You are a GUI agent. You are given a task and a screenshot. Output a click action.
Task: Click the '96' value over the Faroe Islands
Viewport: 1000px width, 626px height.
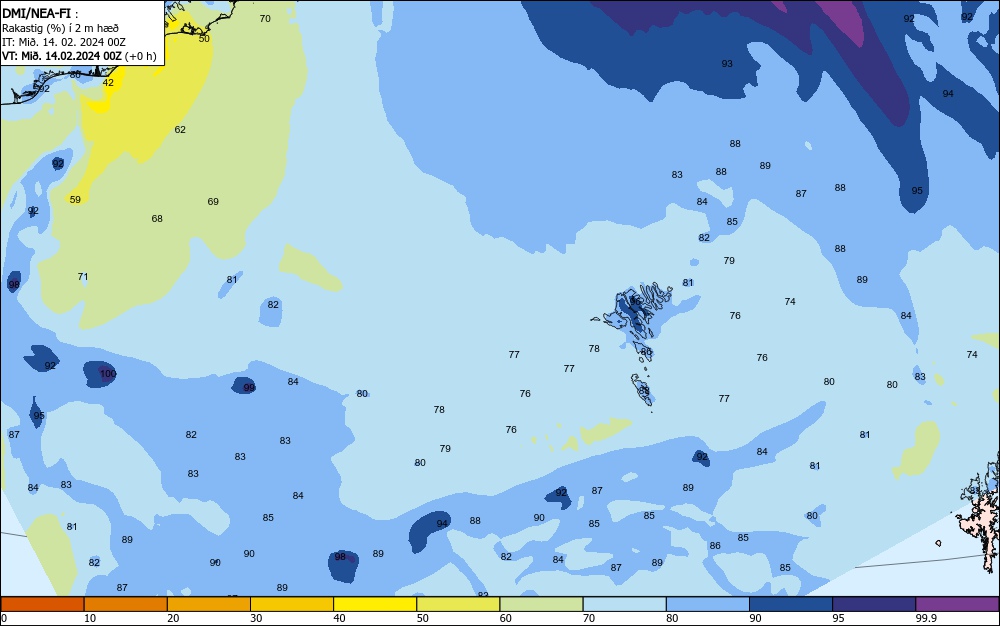tap(635, 301)
